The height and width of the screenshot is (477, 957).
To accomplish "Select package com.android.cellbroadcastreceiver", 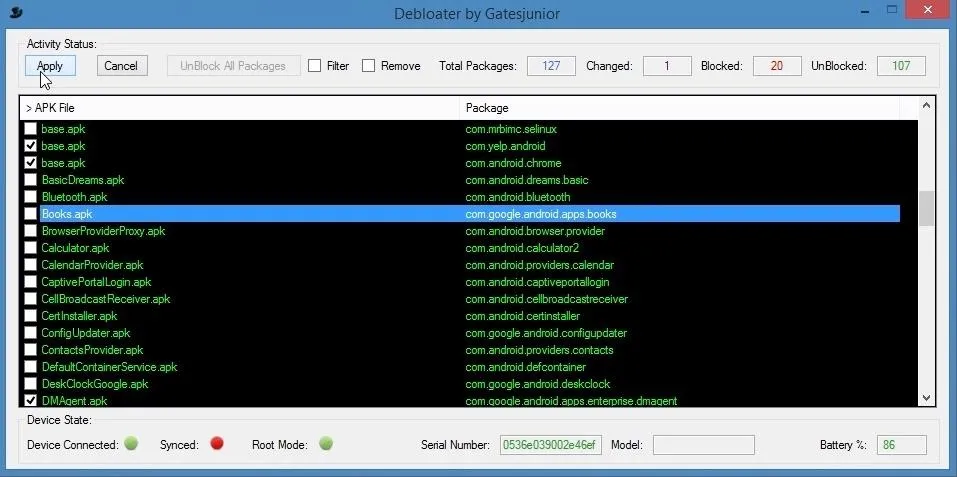I will click(546, 299).
